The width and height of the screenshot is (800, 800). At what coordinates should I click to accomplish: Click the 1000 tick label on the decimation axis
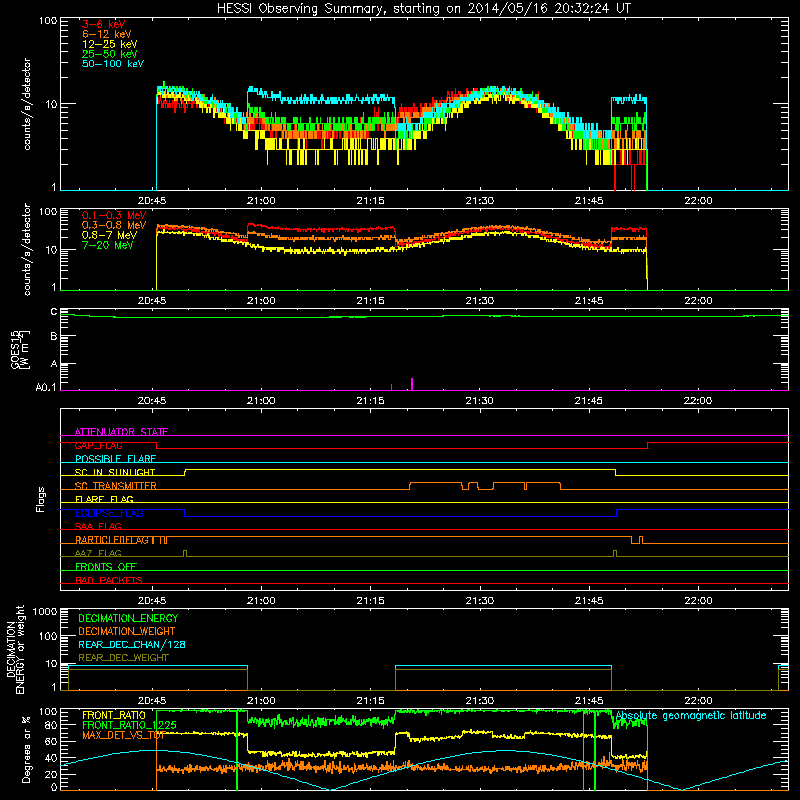point(45,612)
